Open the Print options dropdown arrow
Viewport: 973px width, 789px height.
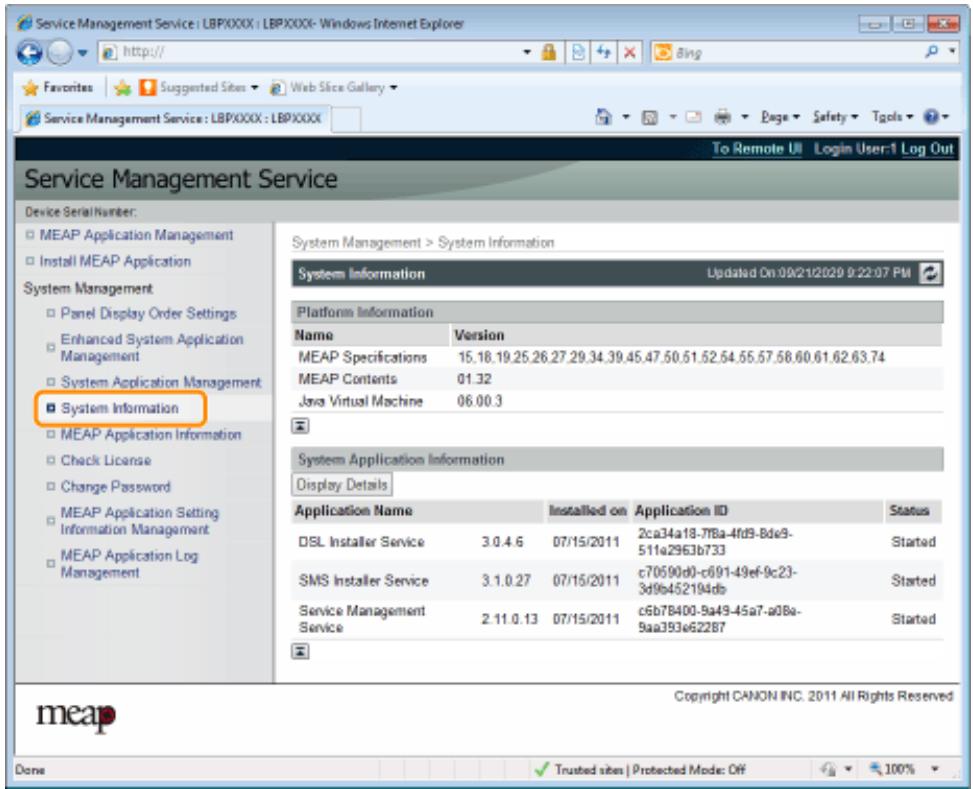[745, 117]
